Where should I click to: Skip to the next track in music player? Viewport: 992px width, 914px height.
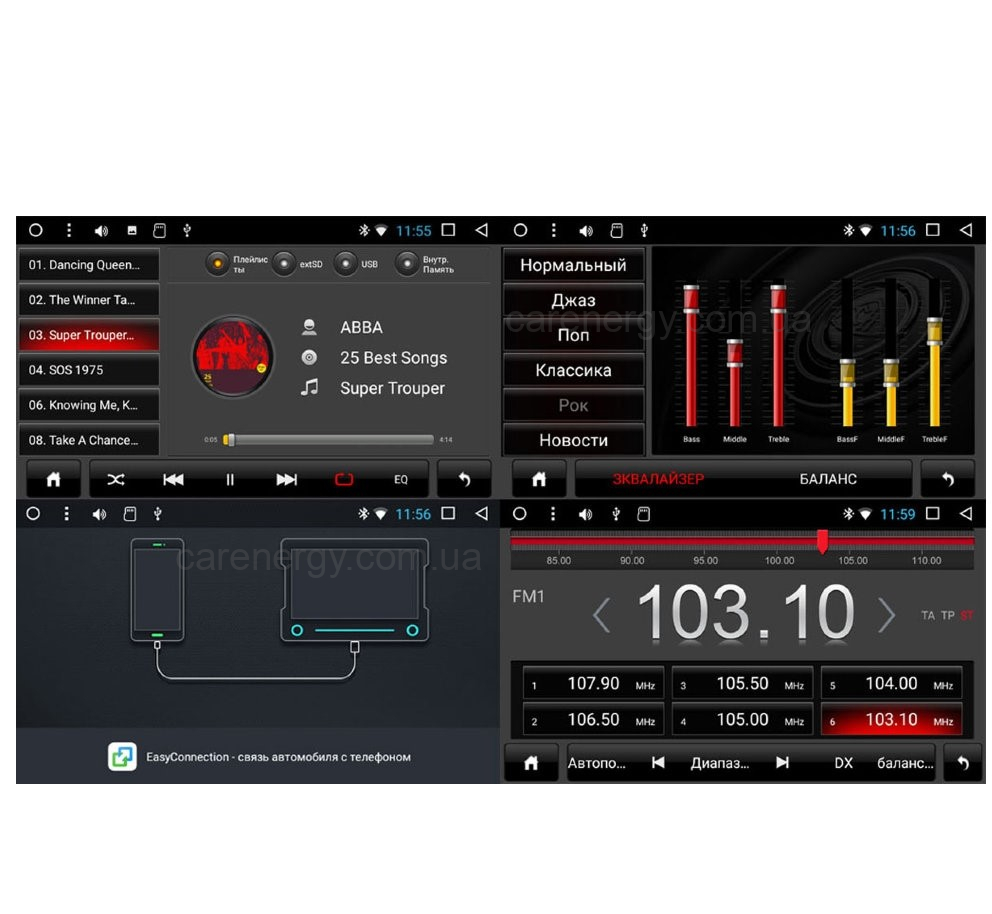[x=287, y=480]
